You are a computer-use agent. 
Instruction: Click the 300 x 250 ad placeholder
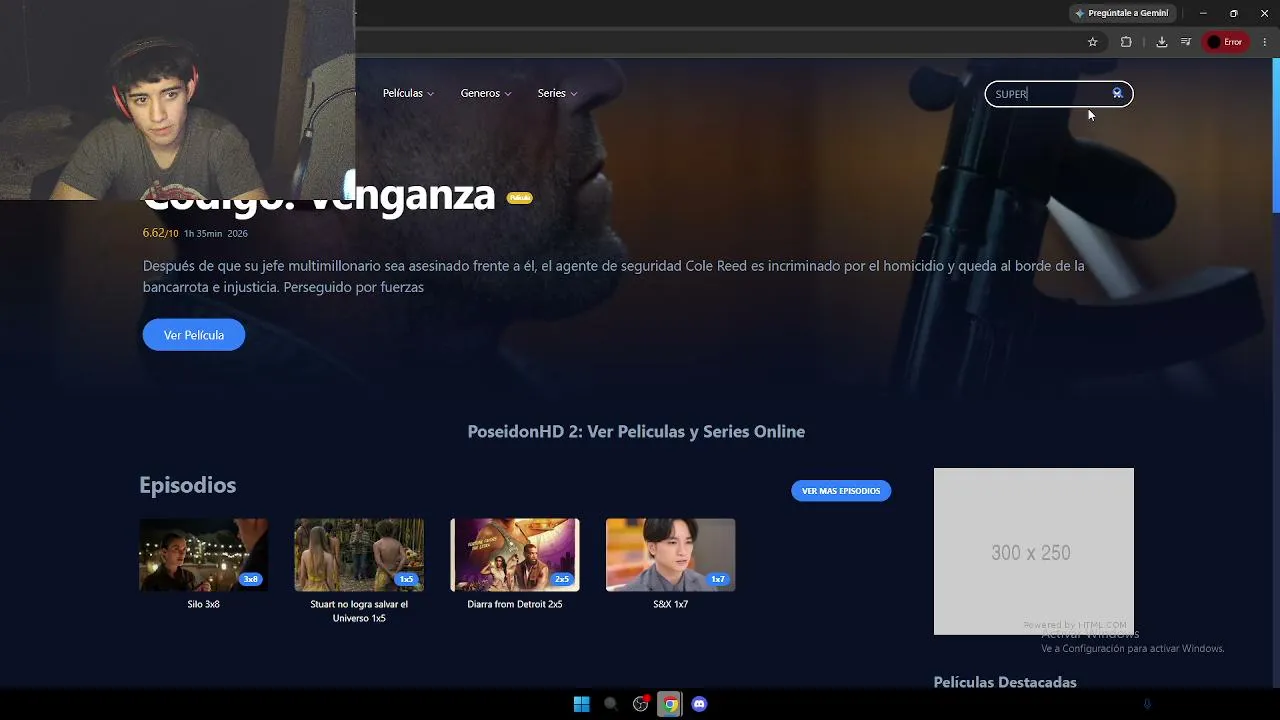pyautogui.click(x=1034, y=551)
